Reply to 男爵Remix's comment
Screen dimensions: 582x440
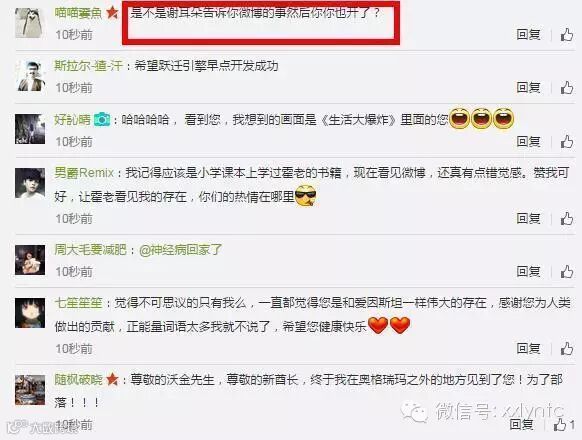[528, 218]
